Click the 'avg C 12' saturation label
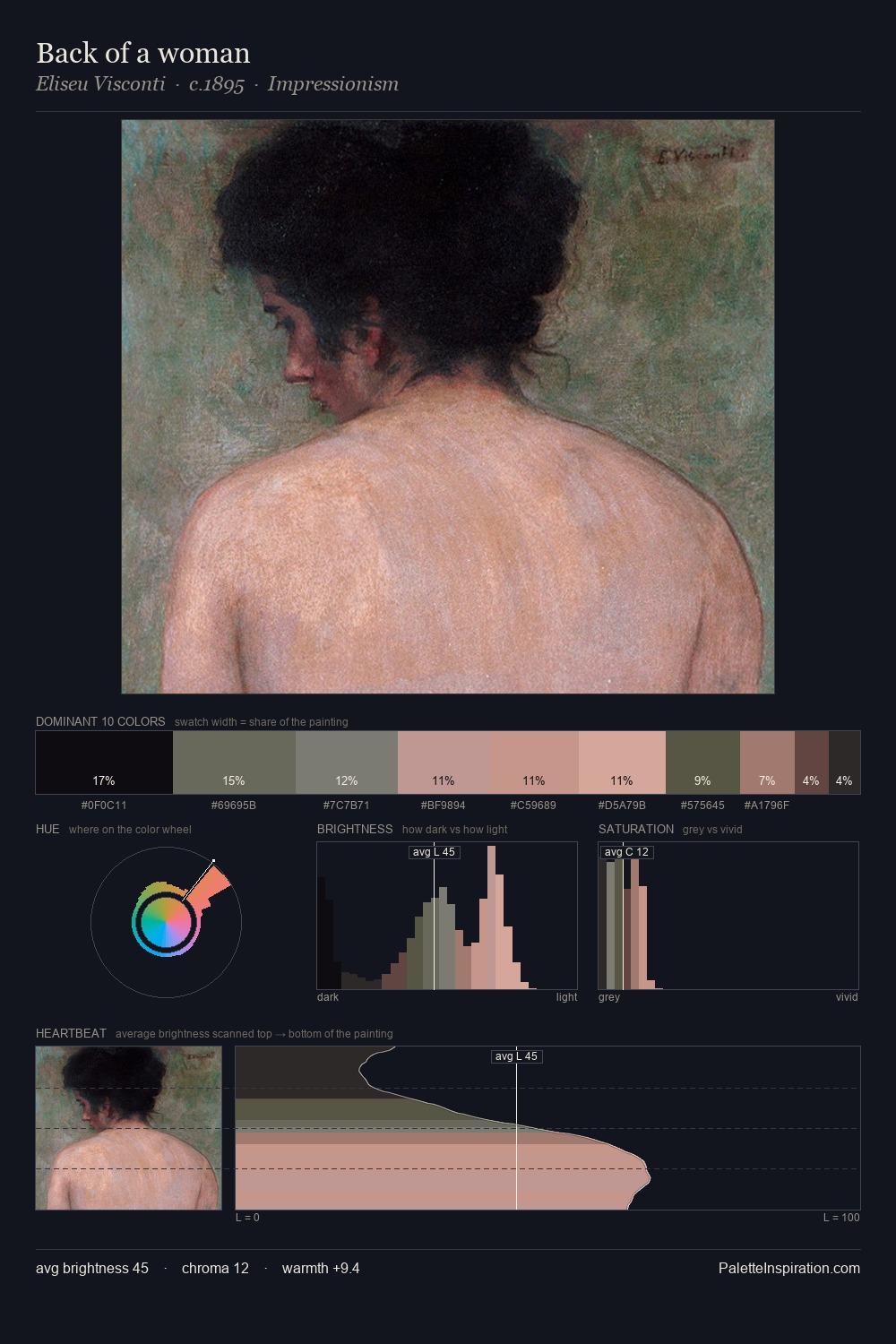Image resolution: width=896 pixels, height=1344 pixels. 626,852
